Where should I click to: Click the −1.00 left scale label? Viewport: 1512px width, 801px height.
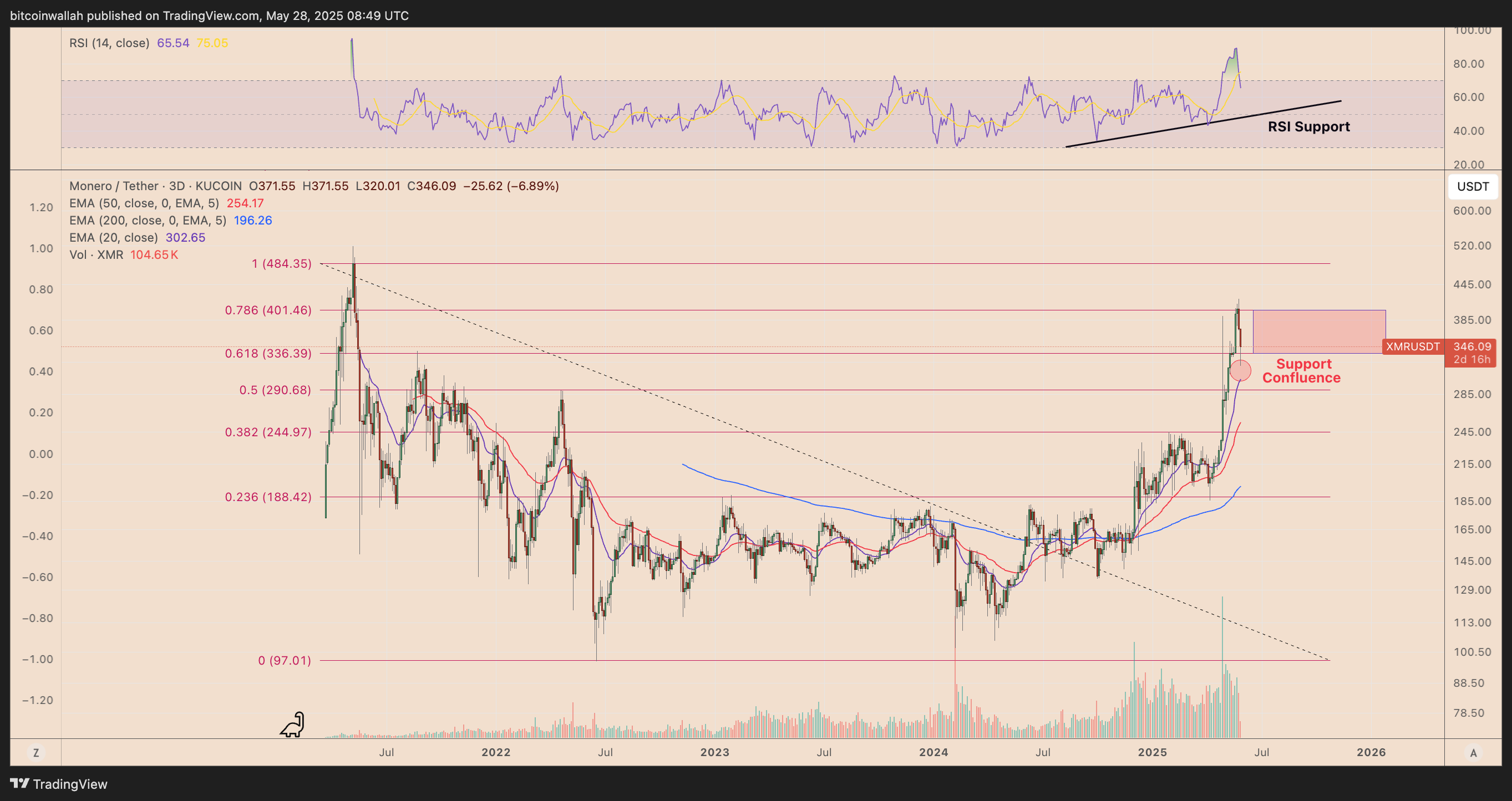[x=38, y=659]
